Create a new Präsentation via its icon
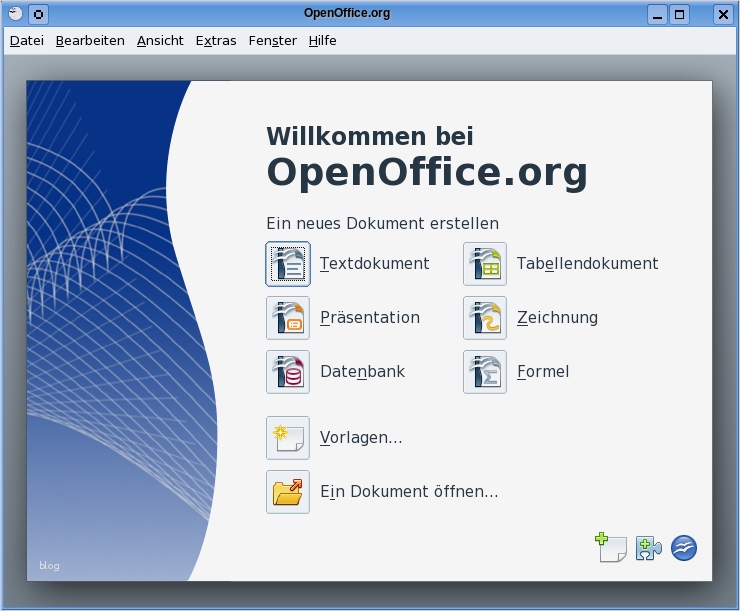This screenshot has width=740, height=611. pos(288,318)
